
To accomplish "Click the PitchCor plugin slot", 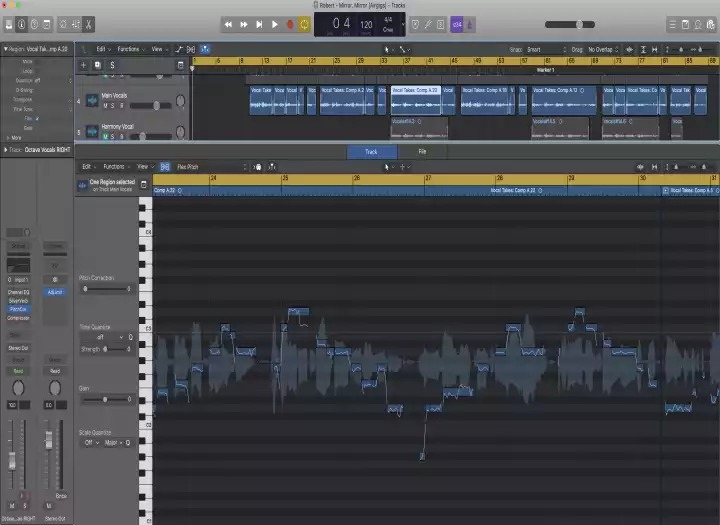I will click(x=18, y=309).
